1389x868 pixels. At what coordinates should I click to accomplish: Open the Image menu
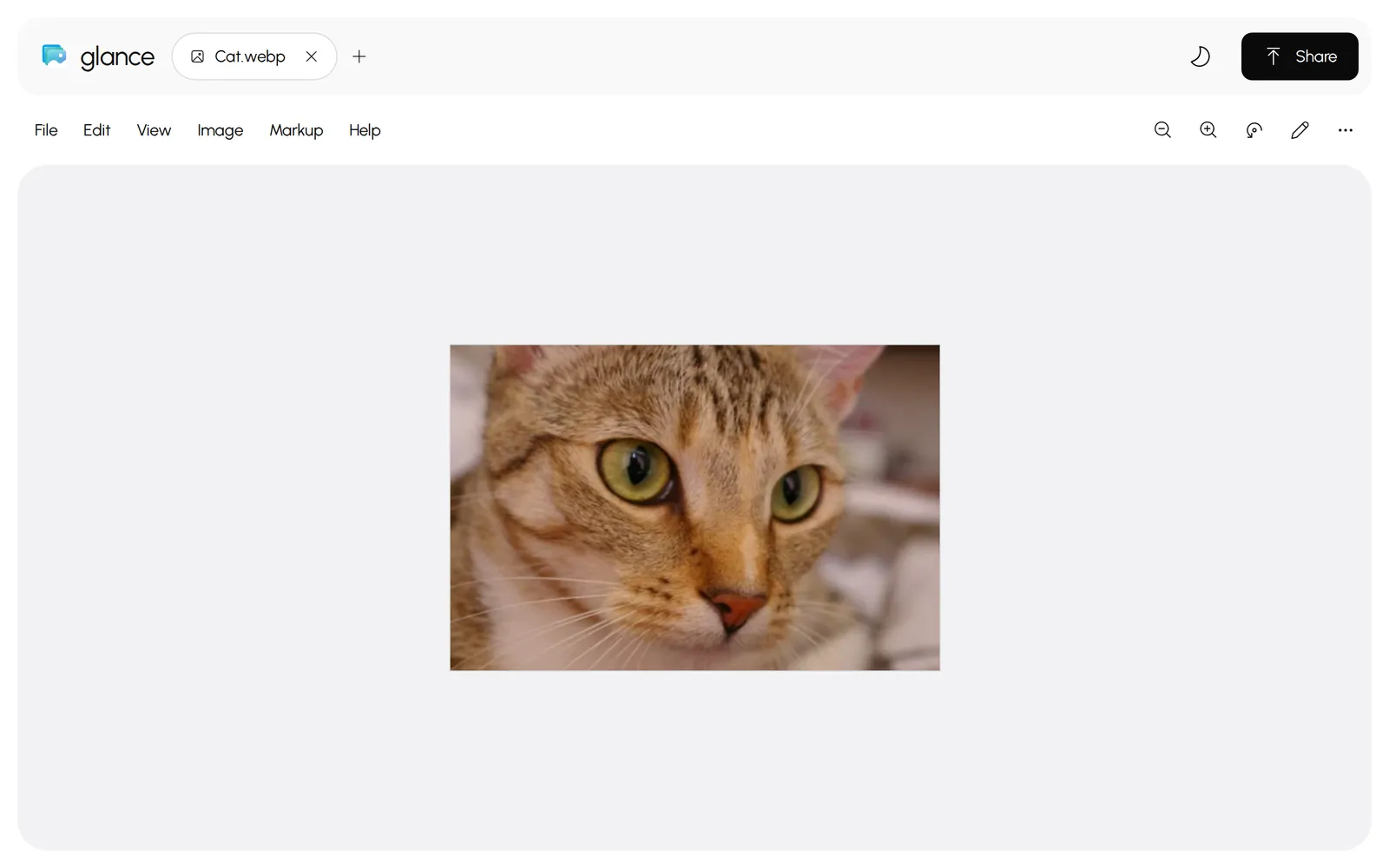click(x=220, y=130)
